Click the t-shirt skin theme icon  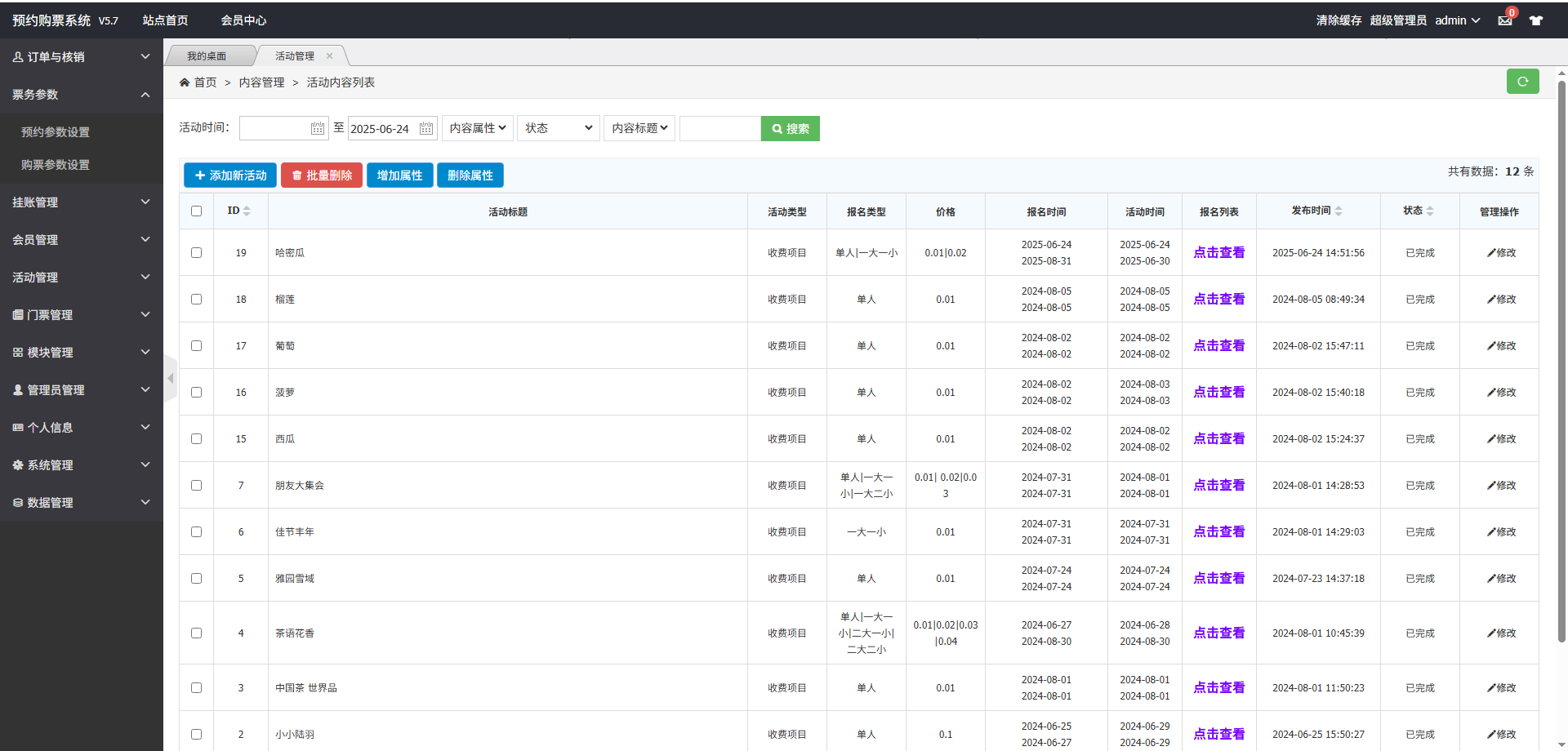pos(1536,20)
